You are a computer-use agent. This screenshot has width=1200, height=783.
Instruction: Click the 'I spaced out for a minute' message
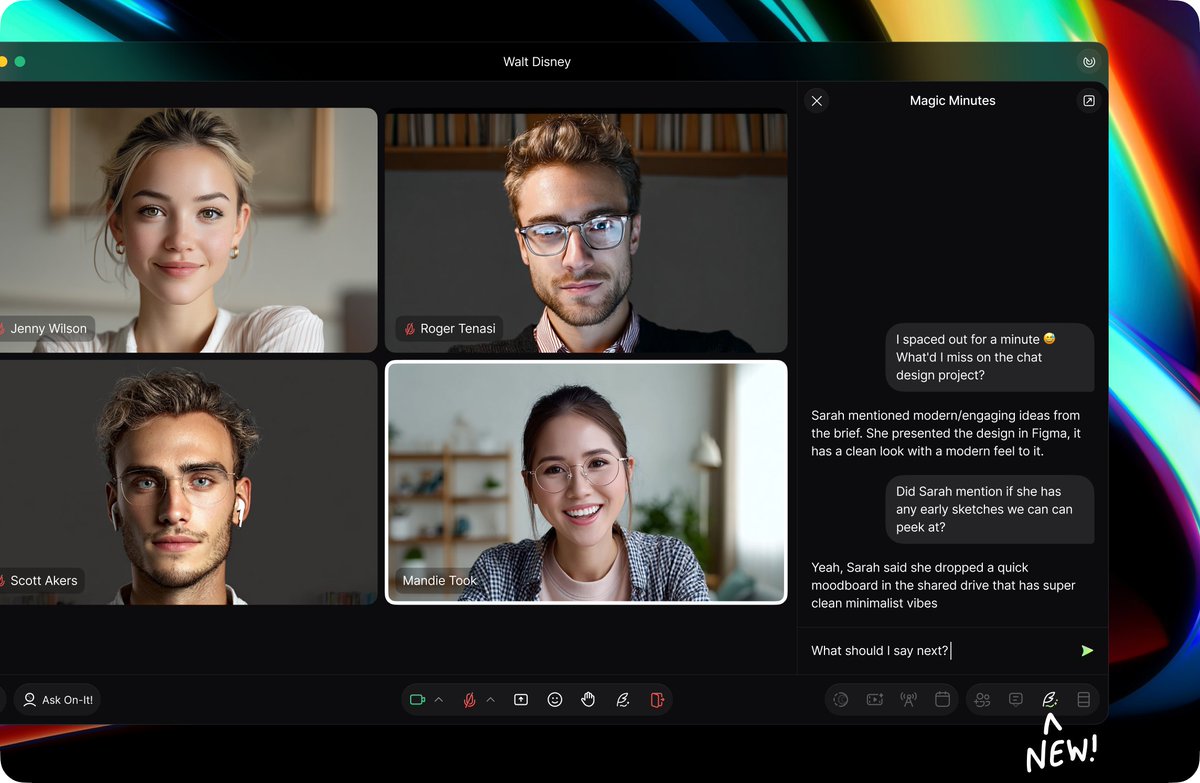(x=990, y=357)
